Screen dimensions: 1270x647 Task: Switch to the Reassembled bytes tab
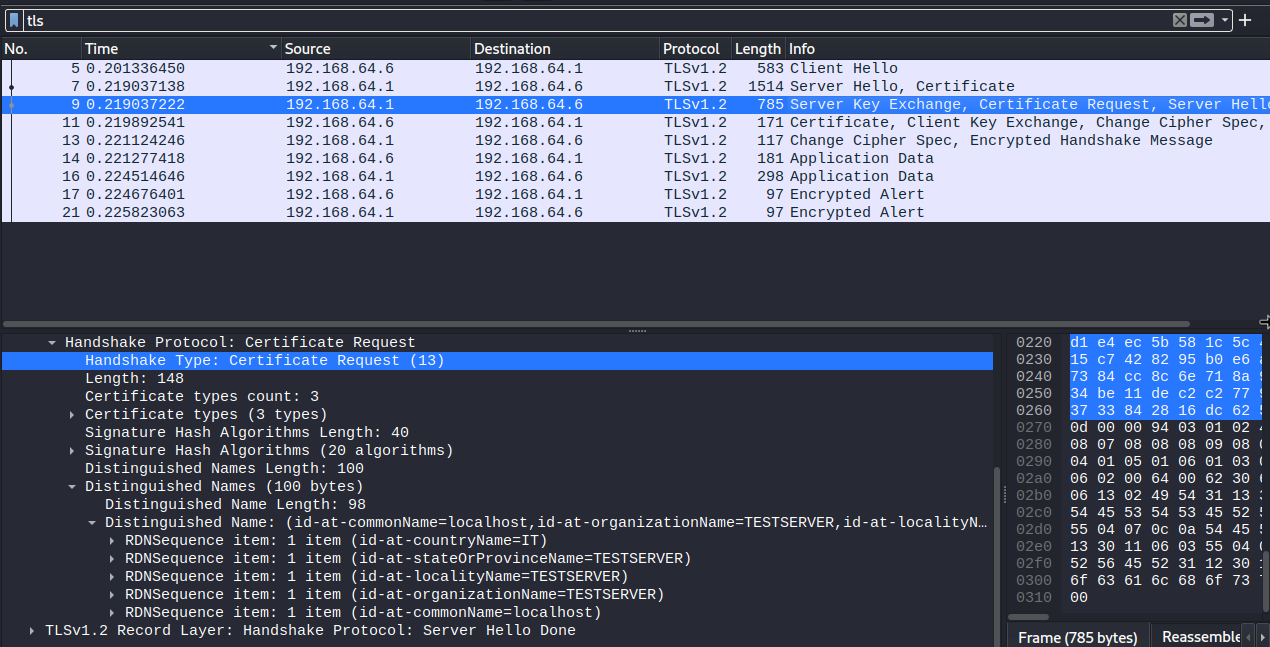[x=1201, y=637]
